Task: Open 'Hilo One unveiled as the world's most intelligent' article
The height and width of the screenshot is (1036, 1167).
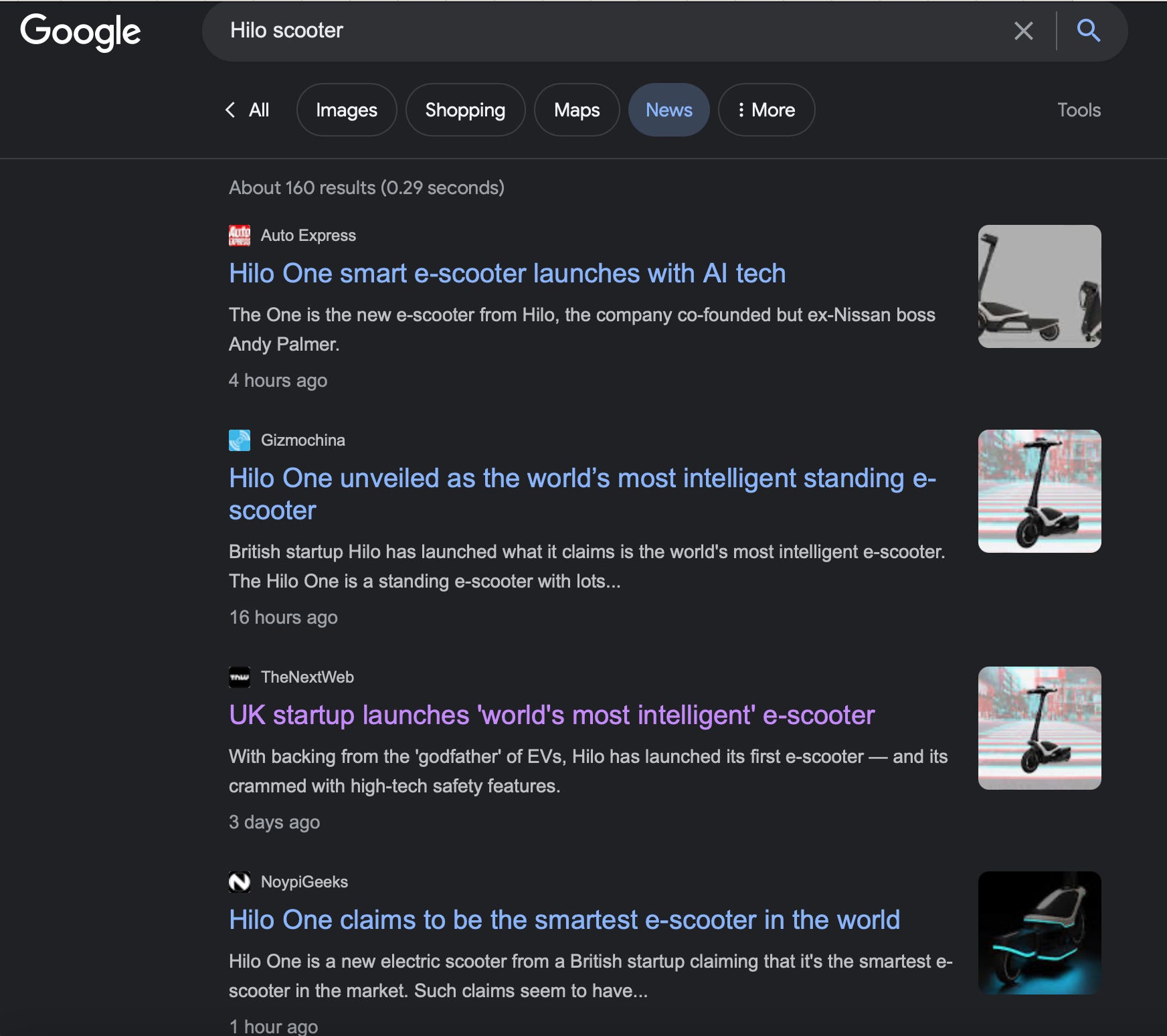Action: click(582, 494)
